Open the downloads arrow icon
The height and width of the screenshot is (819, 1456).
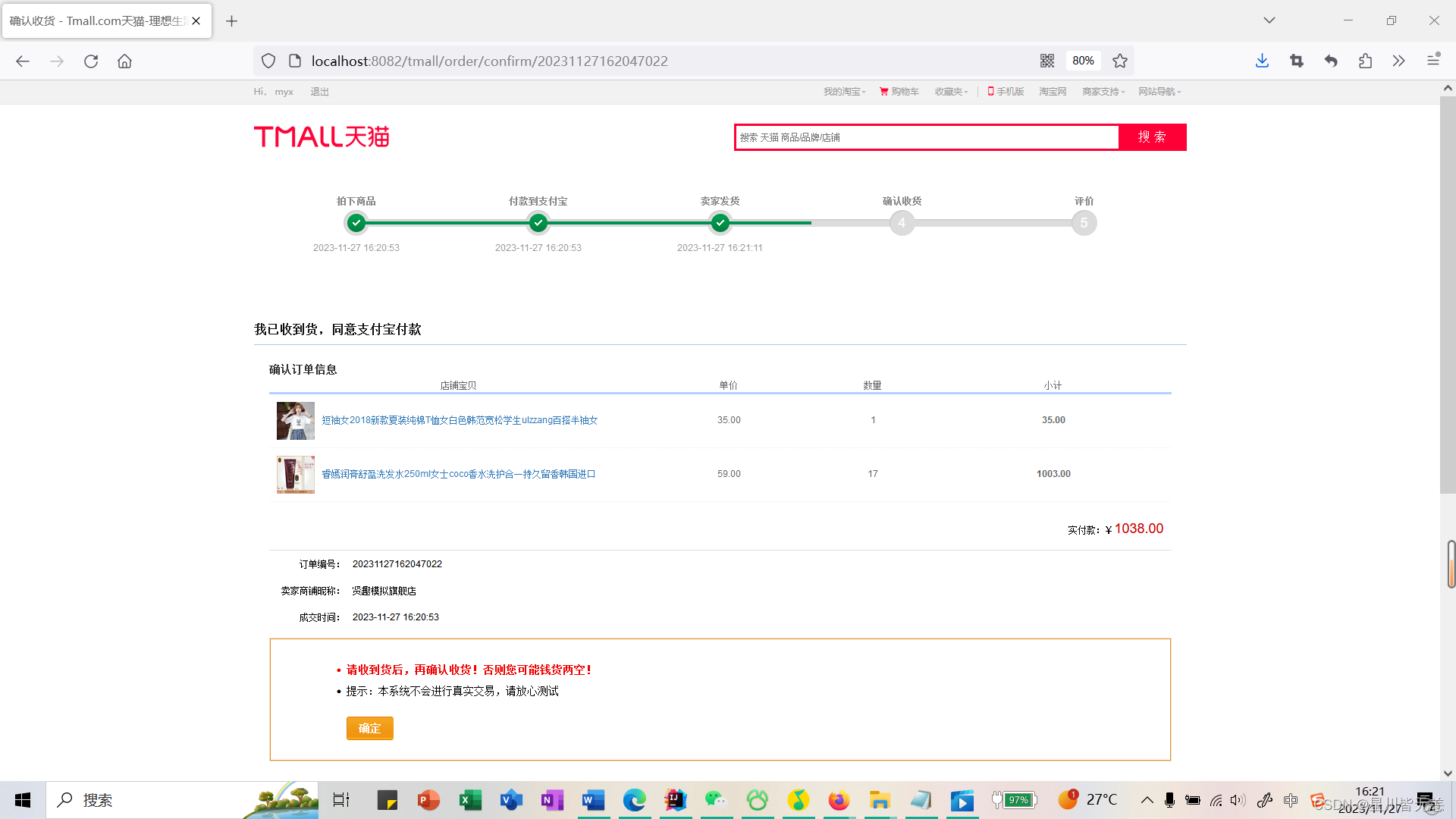pos(1262,61)
